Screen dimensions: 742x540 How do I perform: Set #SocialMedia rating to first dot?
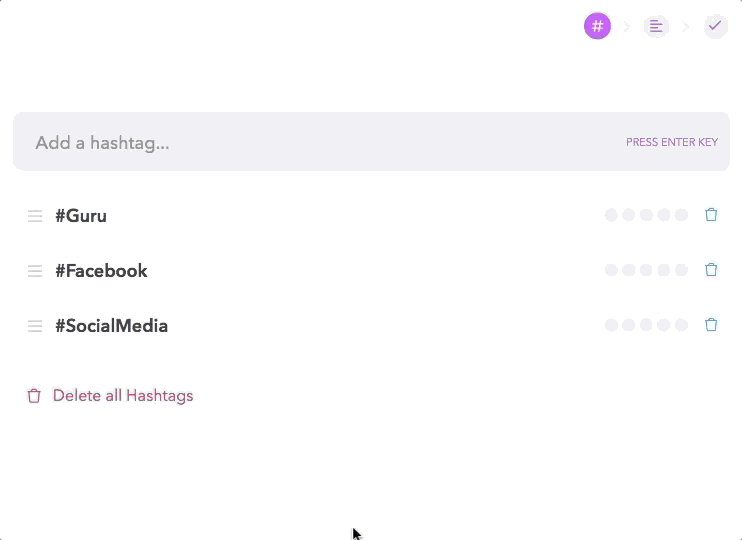(x=611, y=325)
